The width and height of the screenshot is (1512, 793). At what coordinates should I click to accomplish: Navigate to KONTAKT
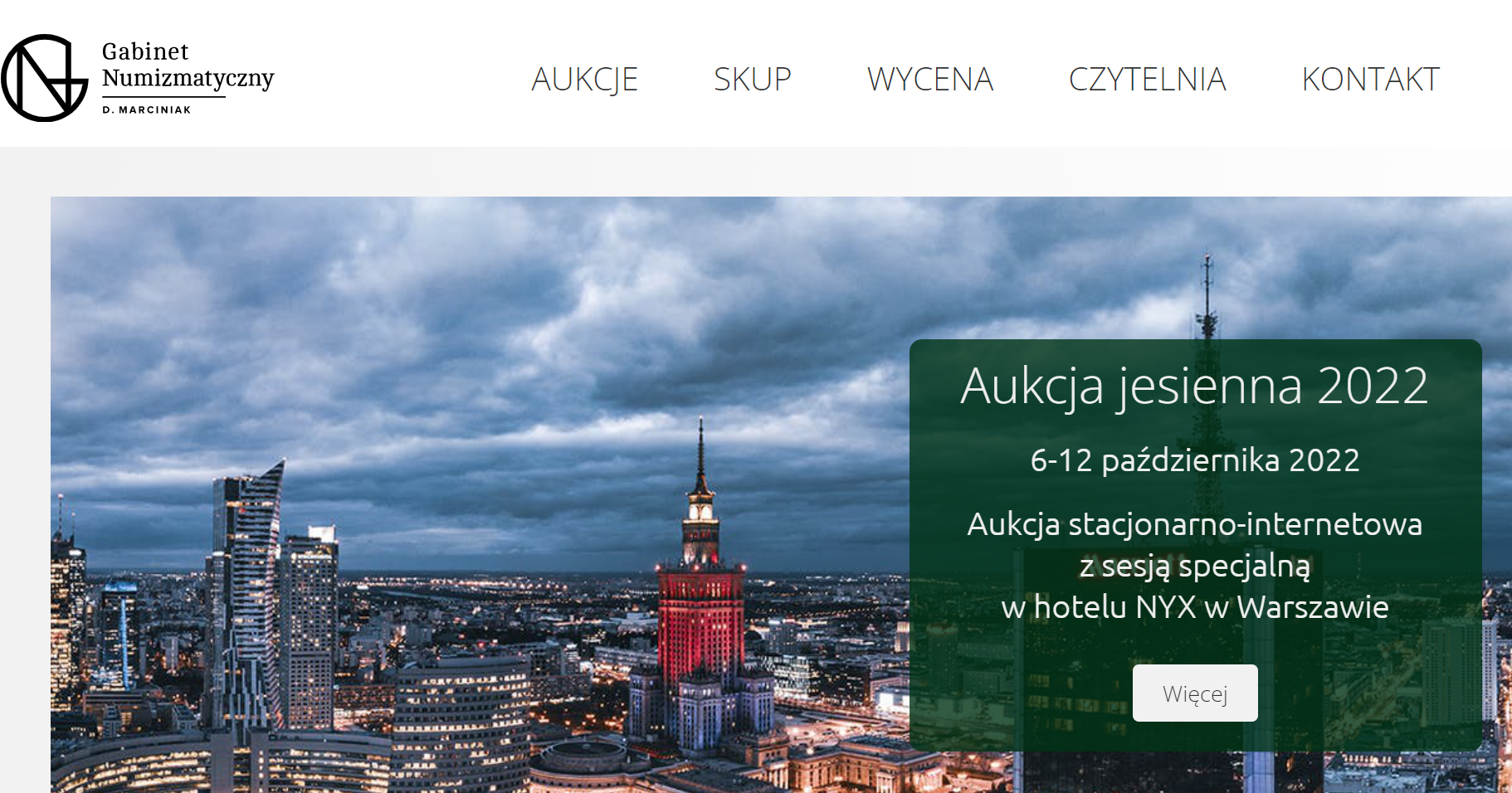pos(1370,80)
